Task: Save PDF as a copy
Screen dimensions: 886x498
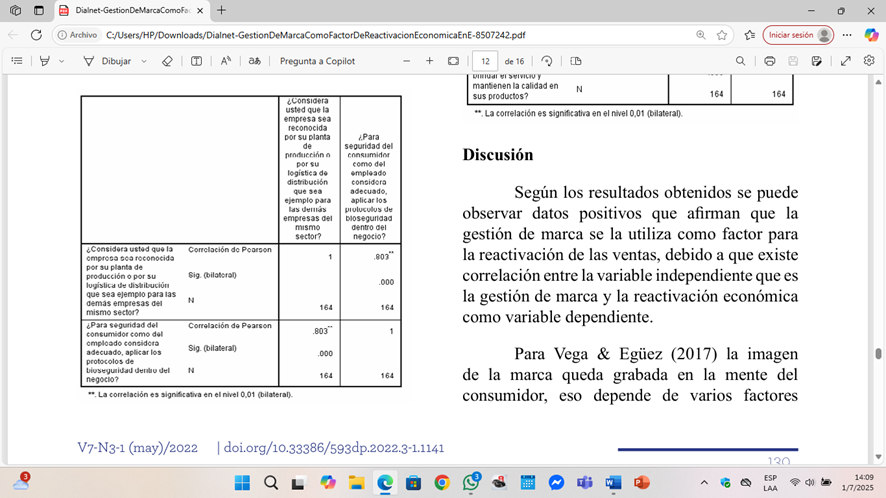Action: [x=816, y=61]
